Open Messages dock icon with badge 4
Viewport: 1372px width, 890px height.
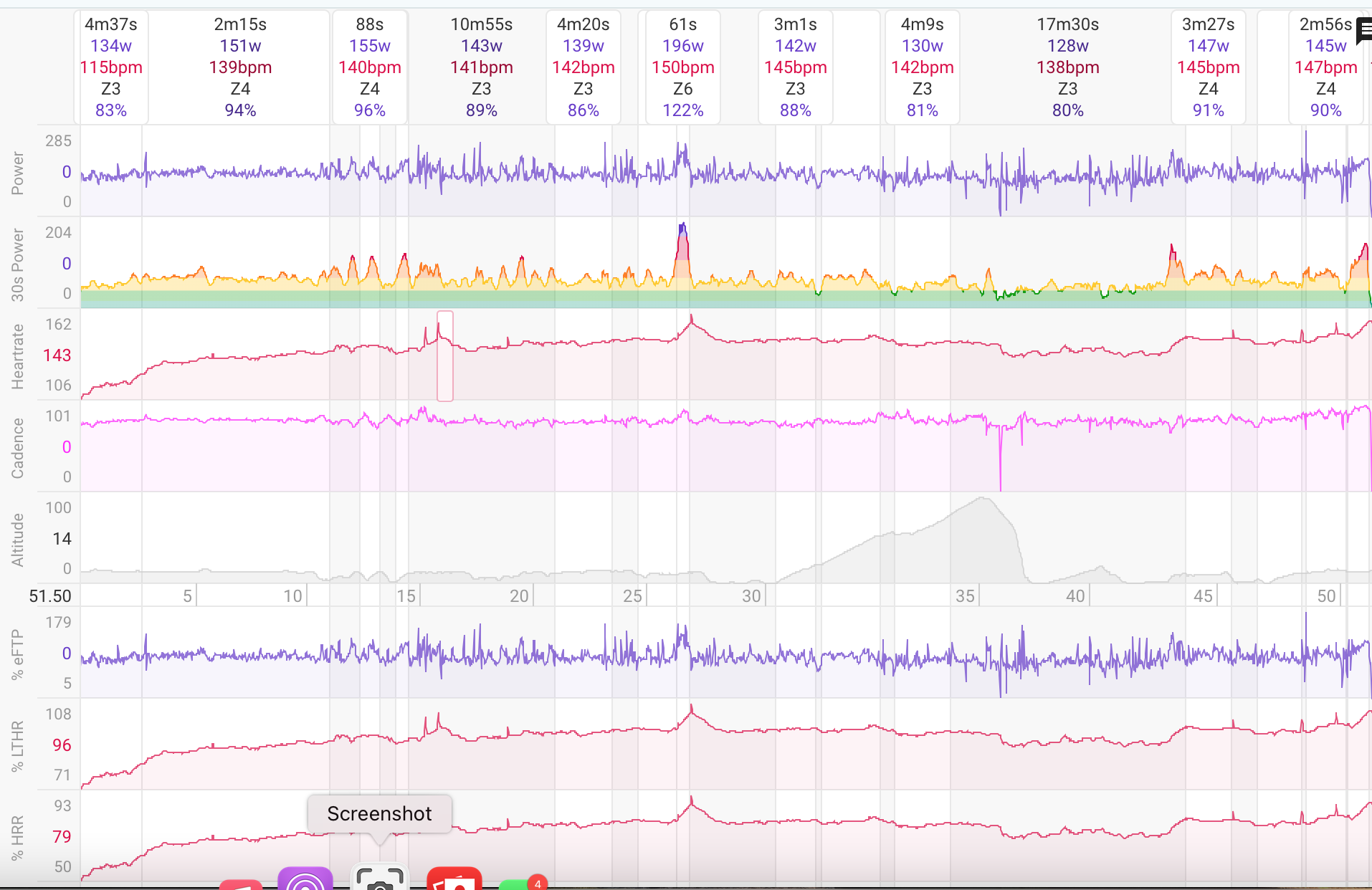tap(523, 882)
